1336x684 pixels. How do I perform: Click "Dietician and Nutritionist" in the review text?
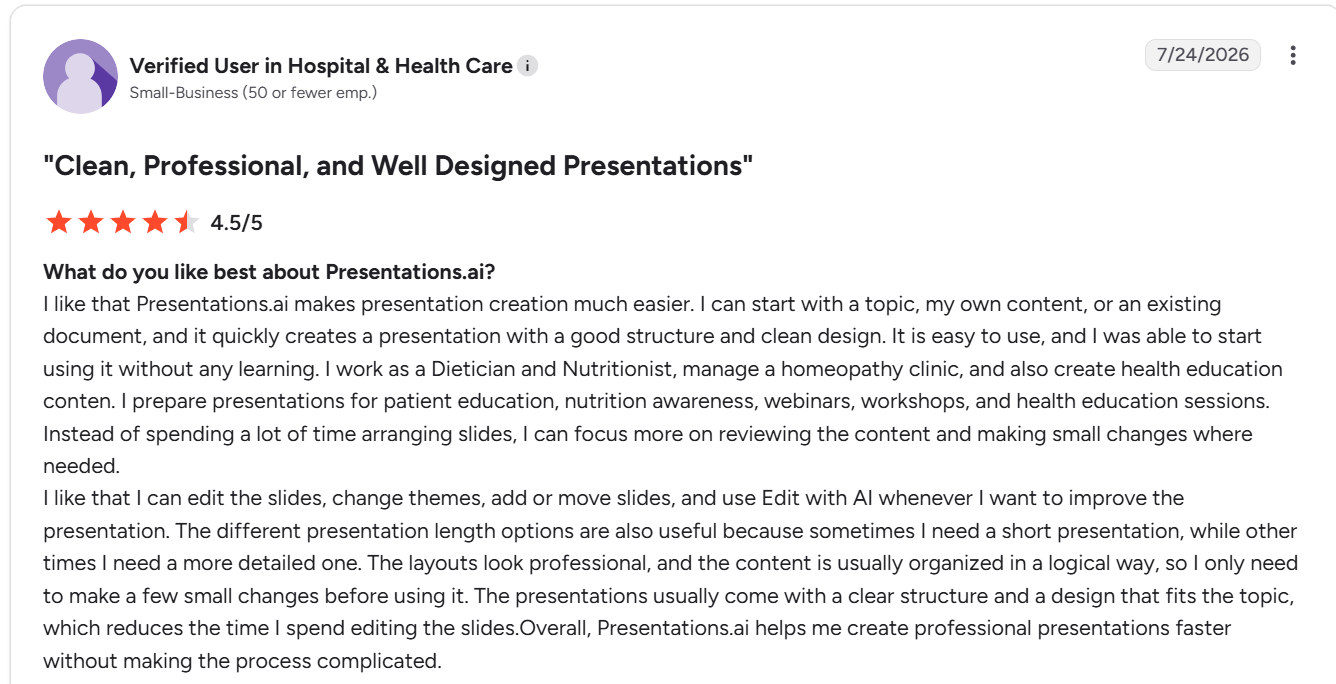(x=554, y=368)
